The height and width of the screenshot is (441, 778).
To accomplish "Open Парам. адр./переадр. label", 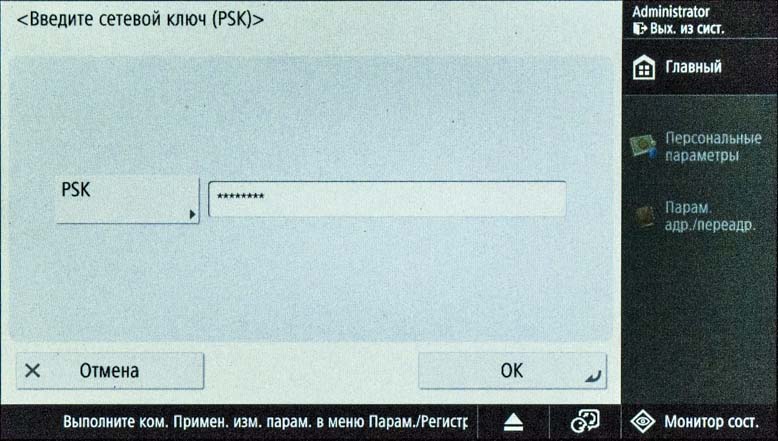I will [x=710, y=216].
